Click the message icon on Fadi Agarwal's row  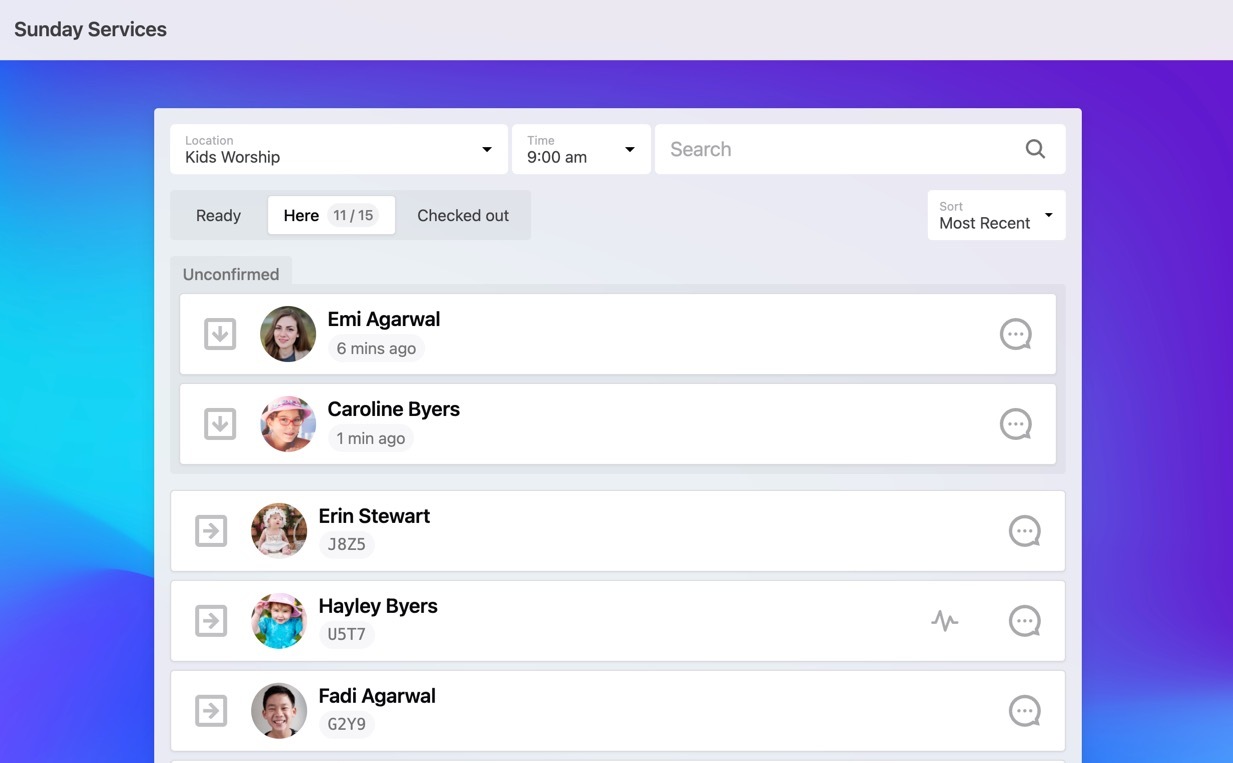point(1025,711)
